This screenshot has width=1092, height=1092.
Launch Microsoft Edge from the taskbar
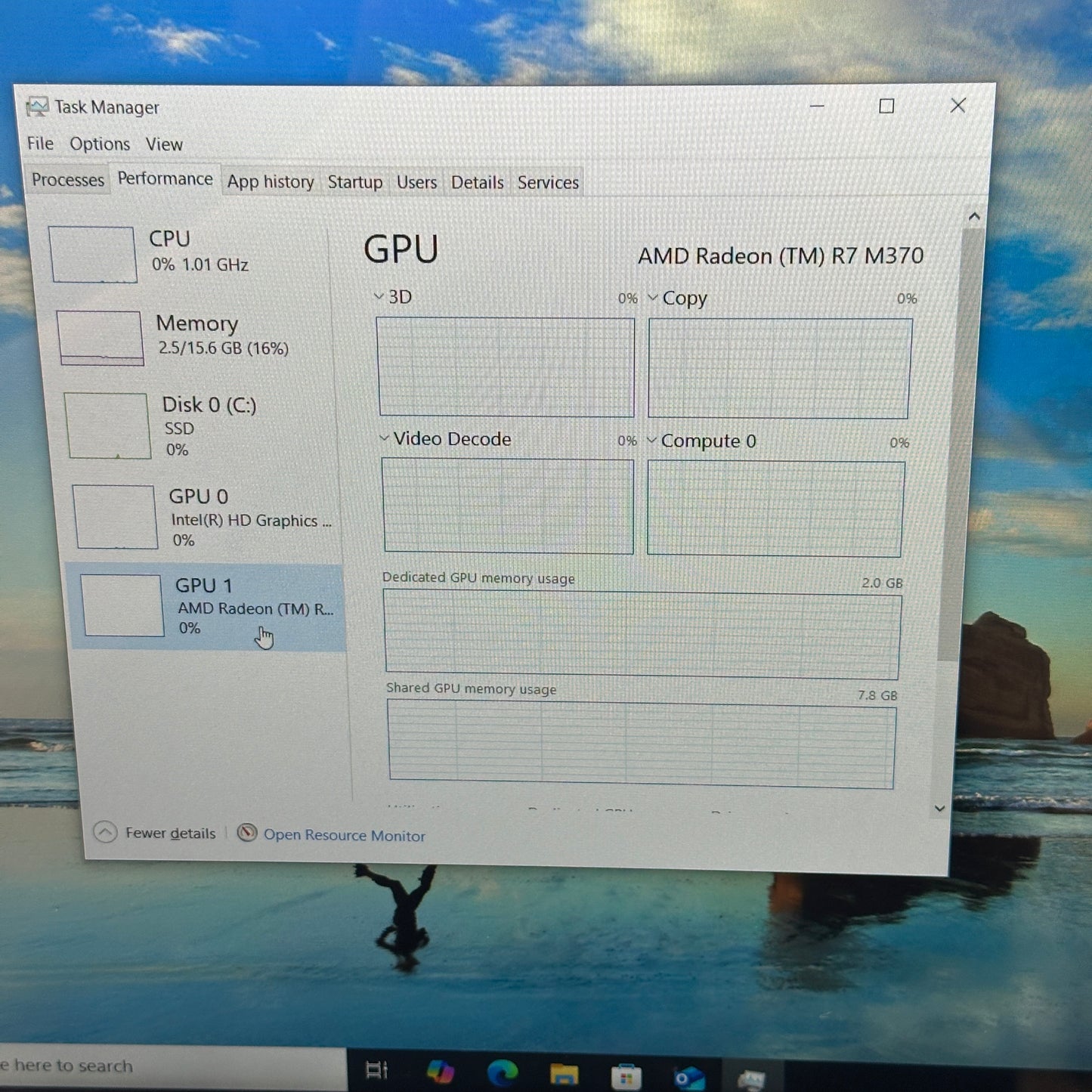(x=503, y=1072)
